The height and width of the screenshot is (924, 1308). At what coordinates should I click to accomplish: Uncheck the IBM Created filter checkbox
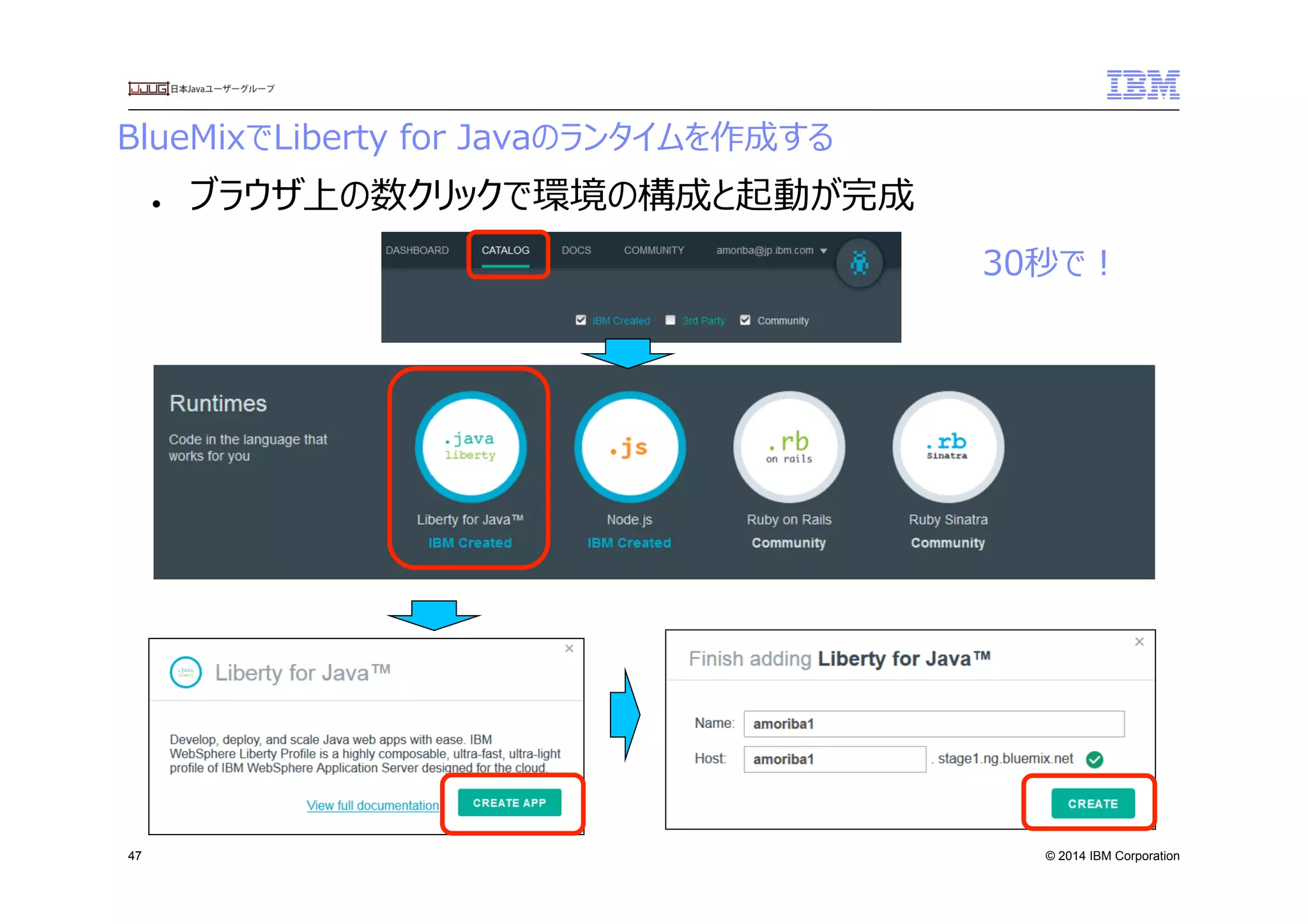pyautogui.click(x=581, y=320)
